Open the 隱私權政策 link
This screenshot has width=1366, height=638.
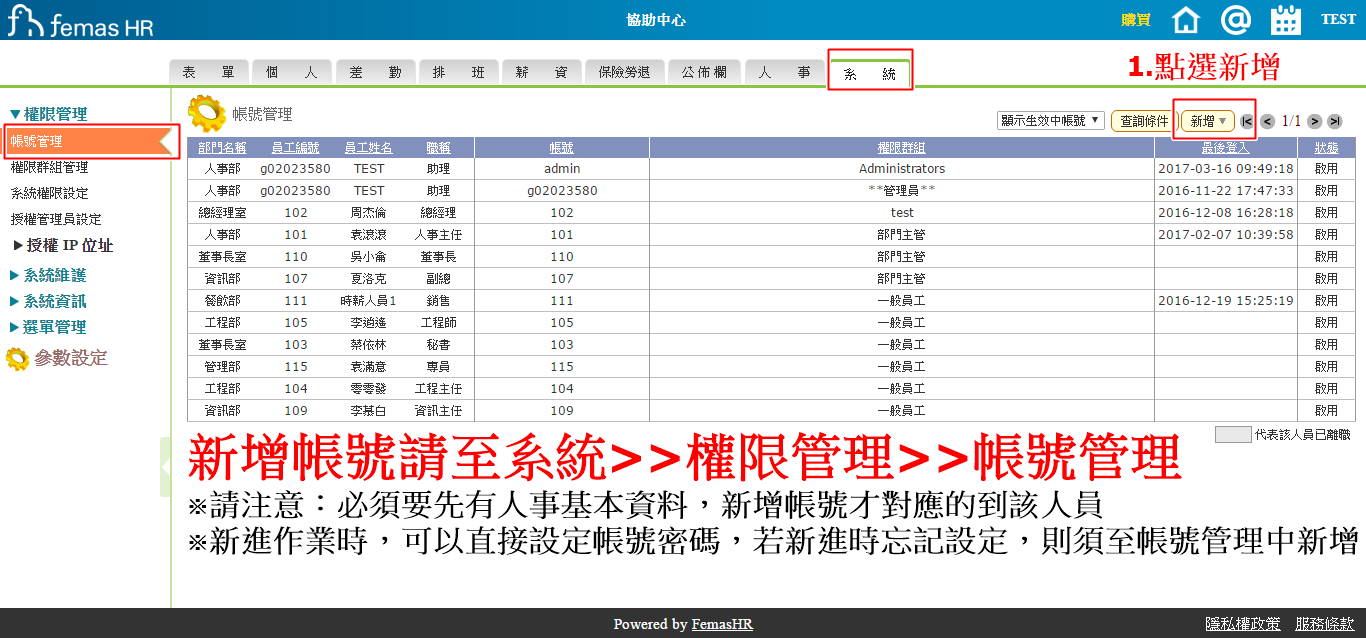coord(1243,623)
